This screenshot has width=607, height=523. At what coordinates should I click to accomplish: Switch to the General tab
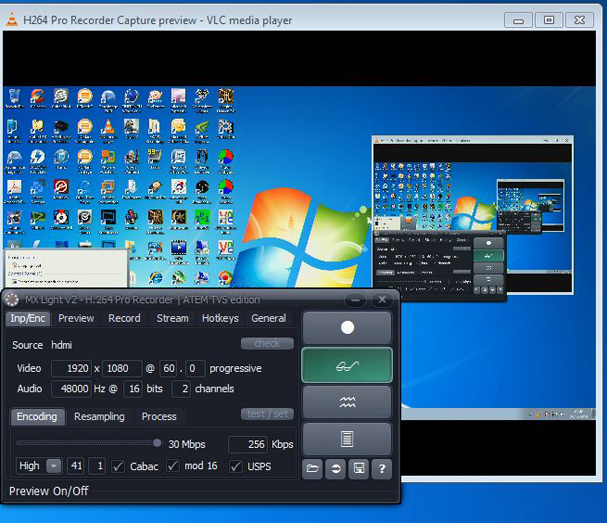coord(269,318)
